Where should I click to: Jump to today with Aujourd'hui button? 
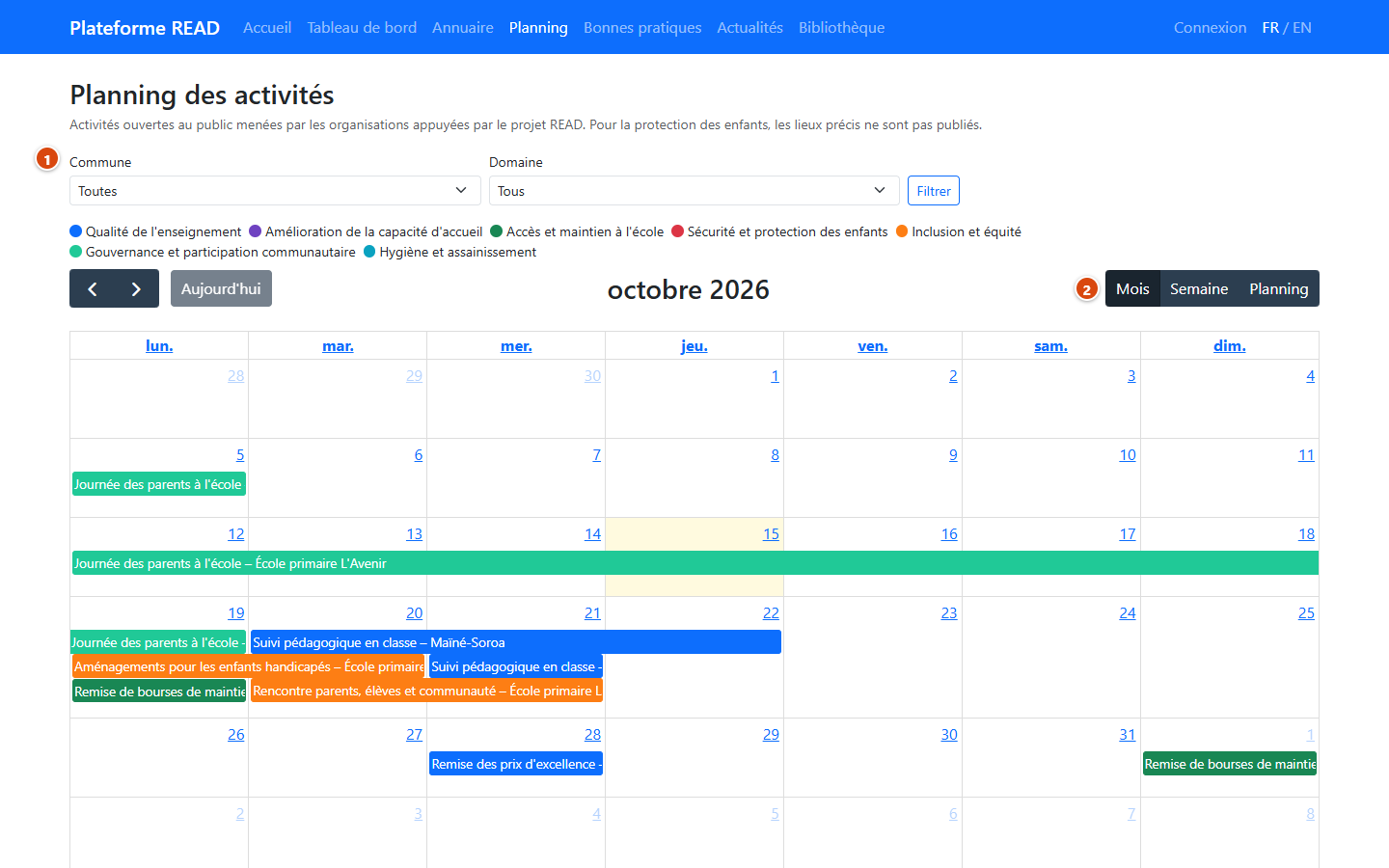221,288
